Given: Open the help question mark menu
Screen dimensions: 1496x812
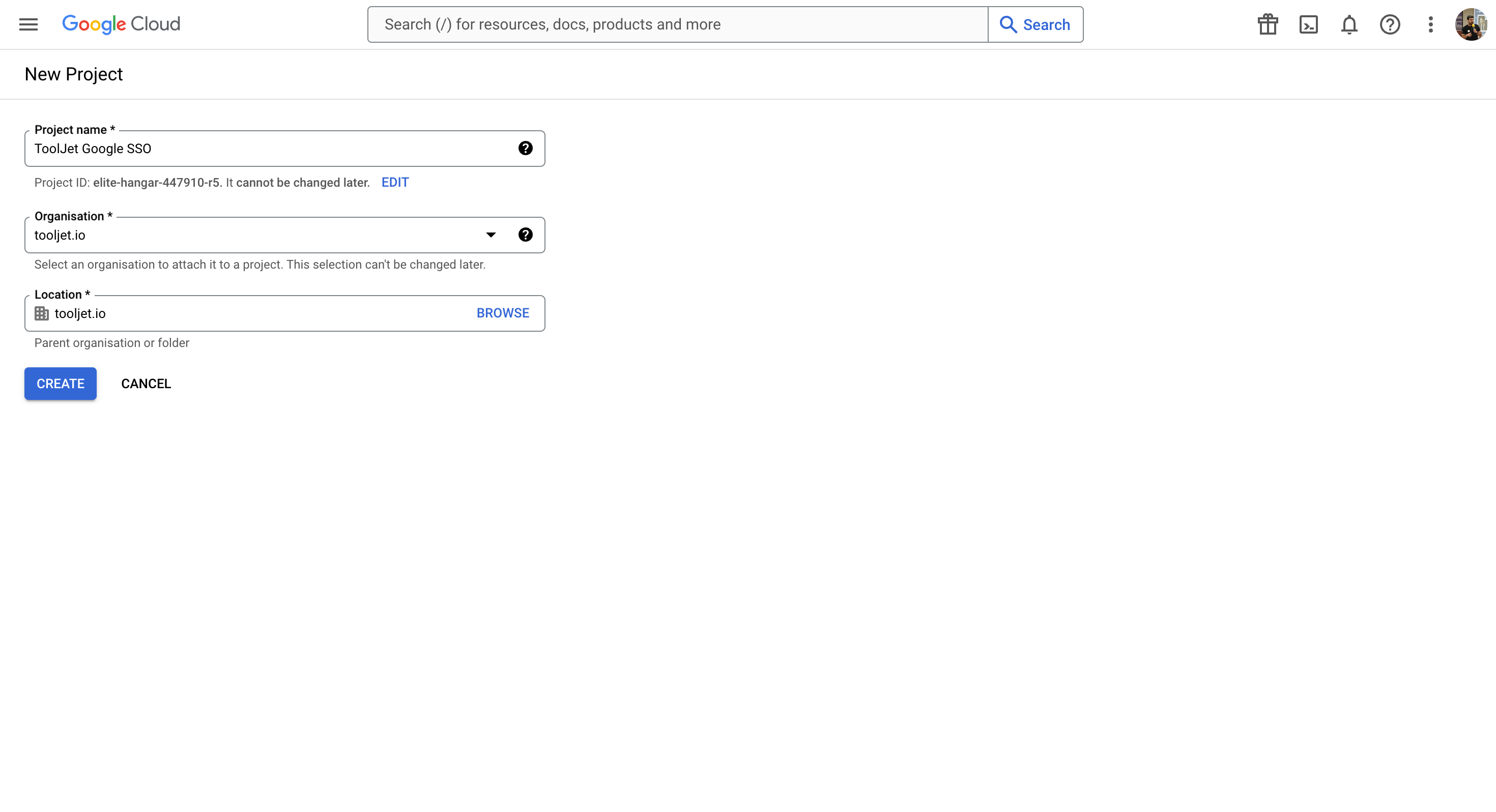Looking at the screenshot, I should pyautogui.click(x=1390, y=24).
